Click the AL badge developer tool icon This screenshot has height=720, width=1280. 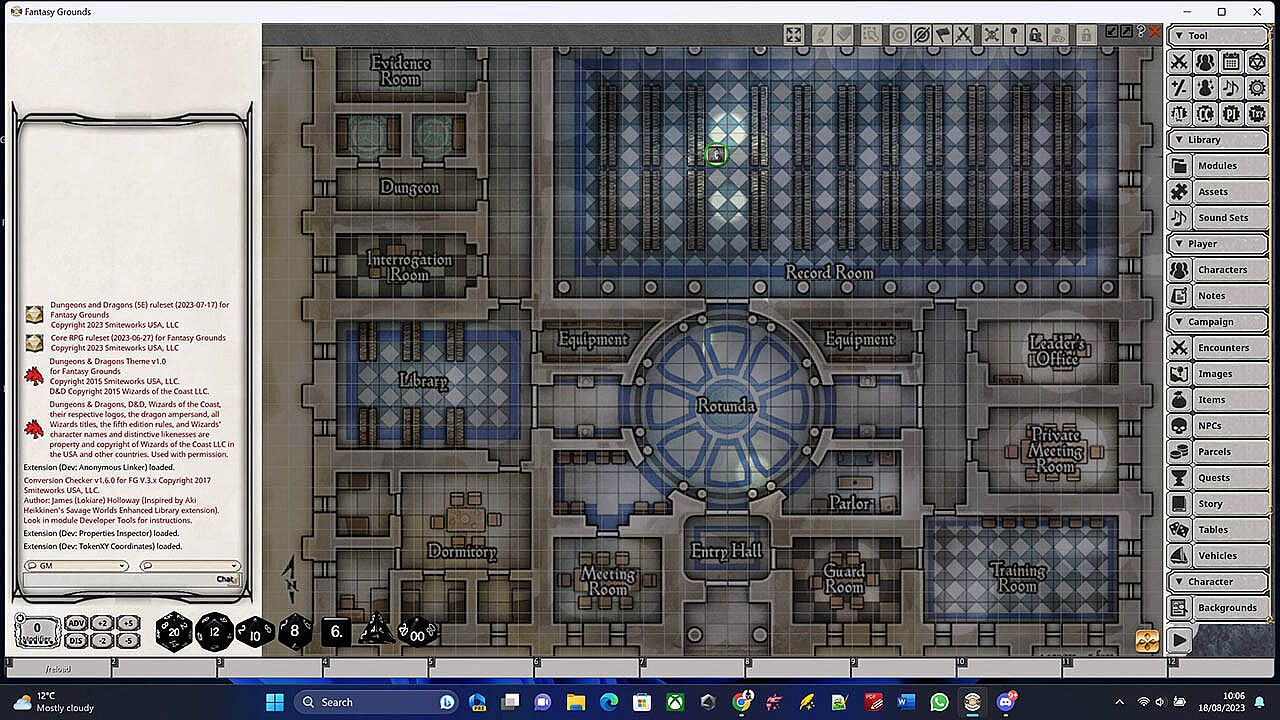tap(1179, 114)
